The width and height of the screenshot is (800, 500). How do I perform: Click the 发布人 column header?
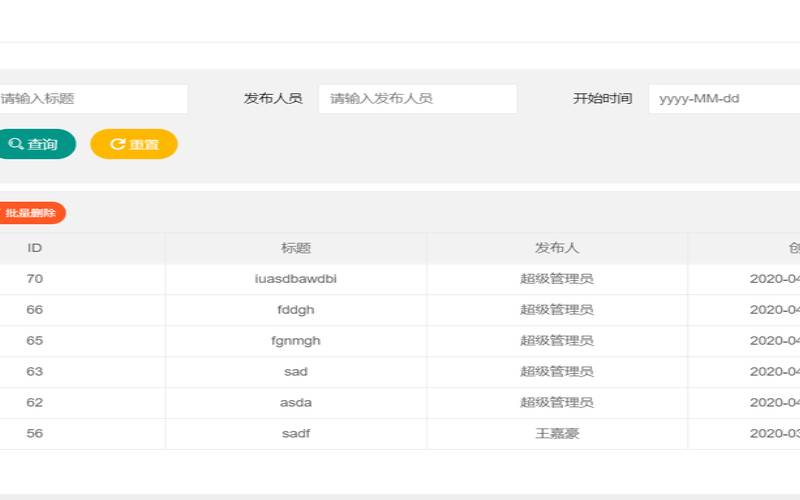pos(557,248)
